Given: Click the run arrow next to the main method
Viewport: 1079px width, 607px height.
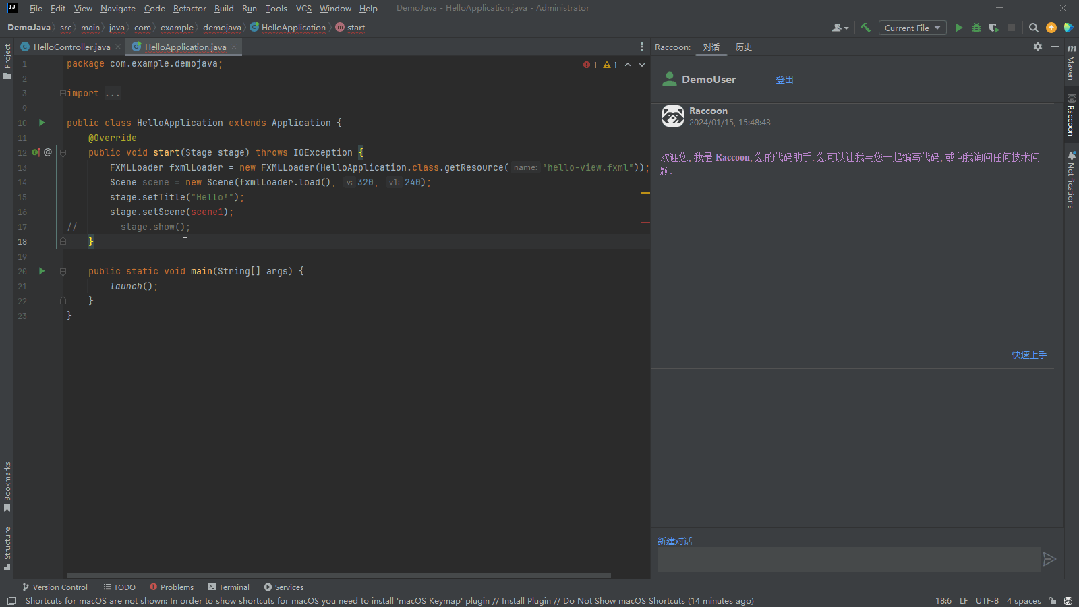Looking at the screenshot, I should click(41, 270).
